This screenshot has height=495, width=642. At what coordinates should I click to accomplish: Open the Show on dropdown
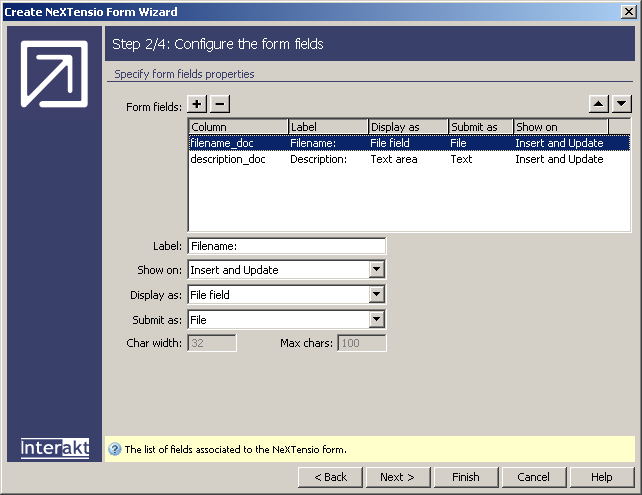[376, 270]
